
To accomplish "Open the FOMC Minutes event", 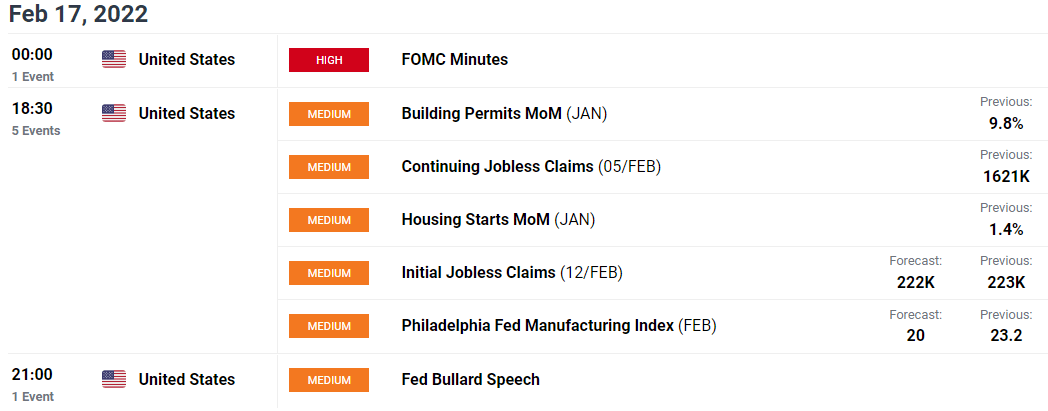I will click(454, 59).
